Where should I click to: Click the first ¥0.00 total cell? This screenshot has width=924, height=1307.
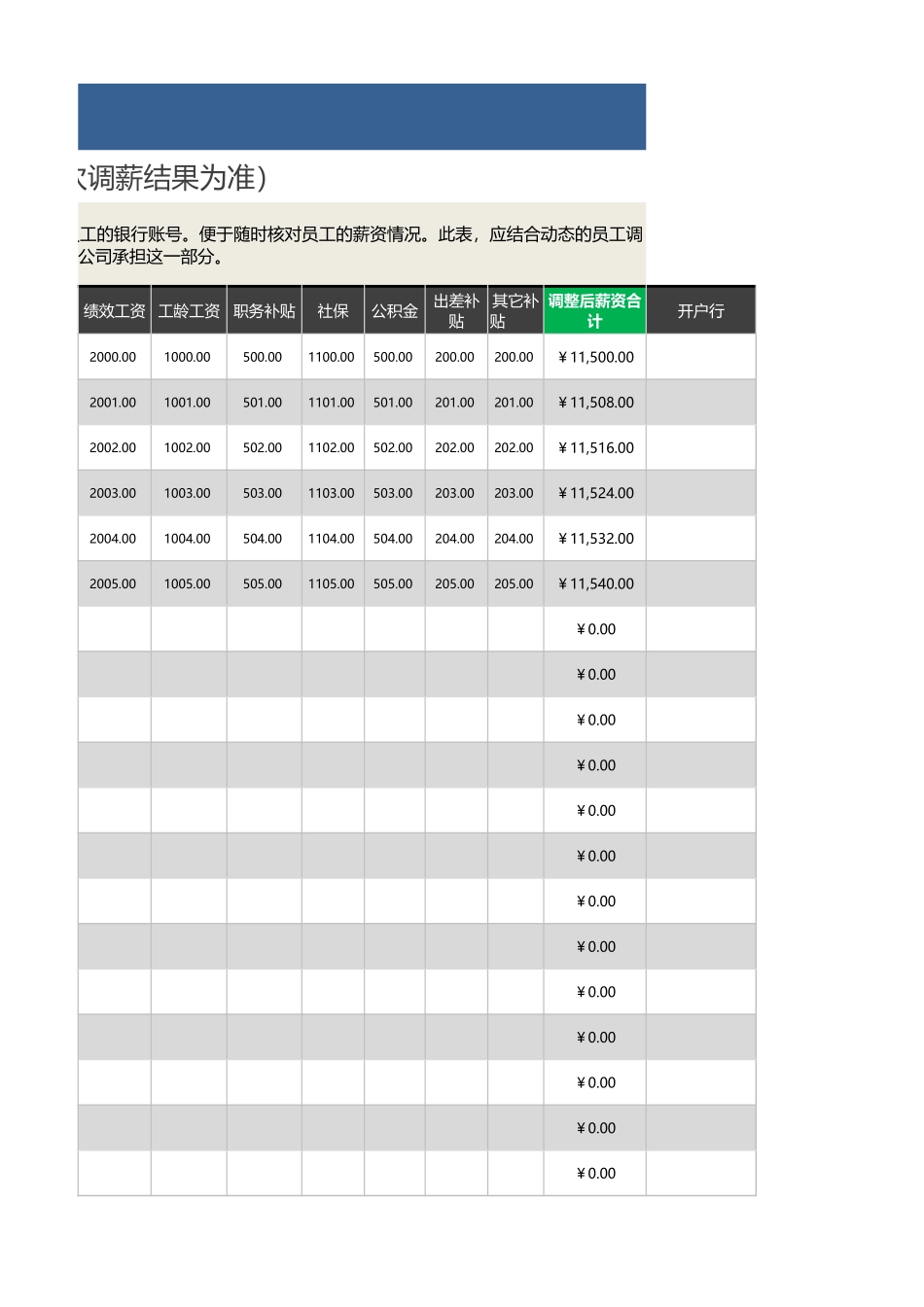point(594,628)
